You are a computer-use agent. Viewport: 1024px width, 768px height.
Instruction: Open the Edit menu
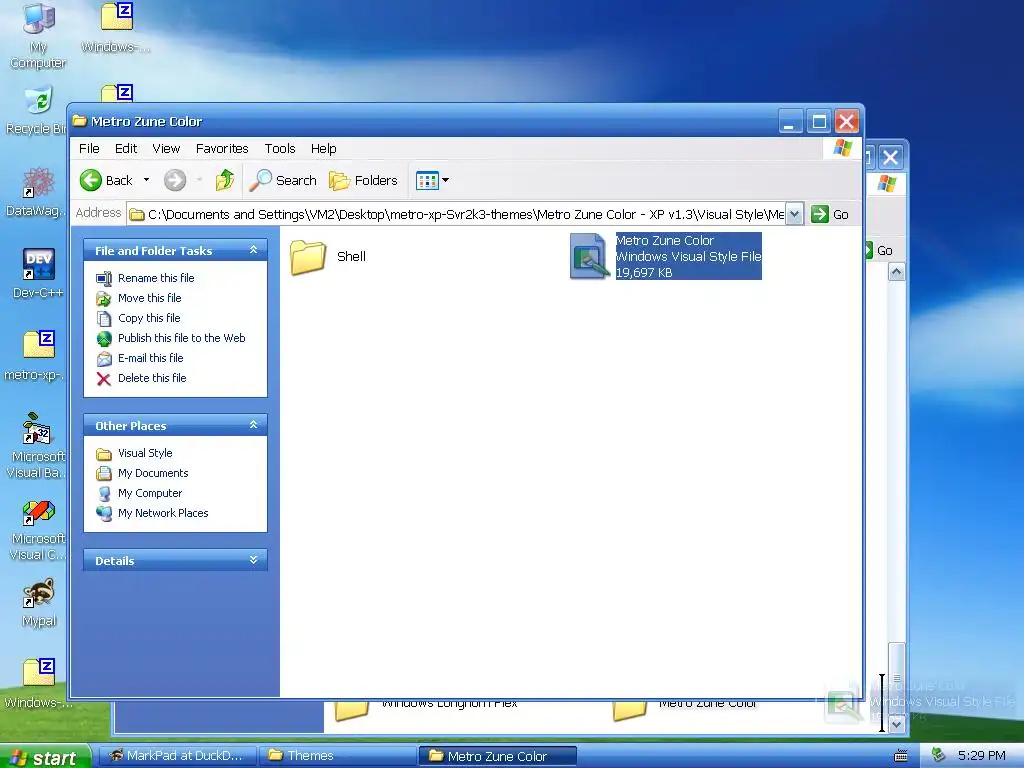(x=126, y=148)
